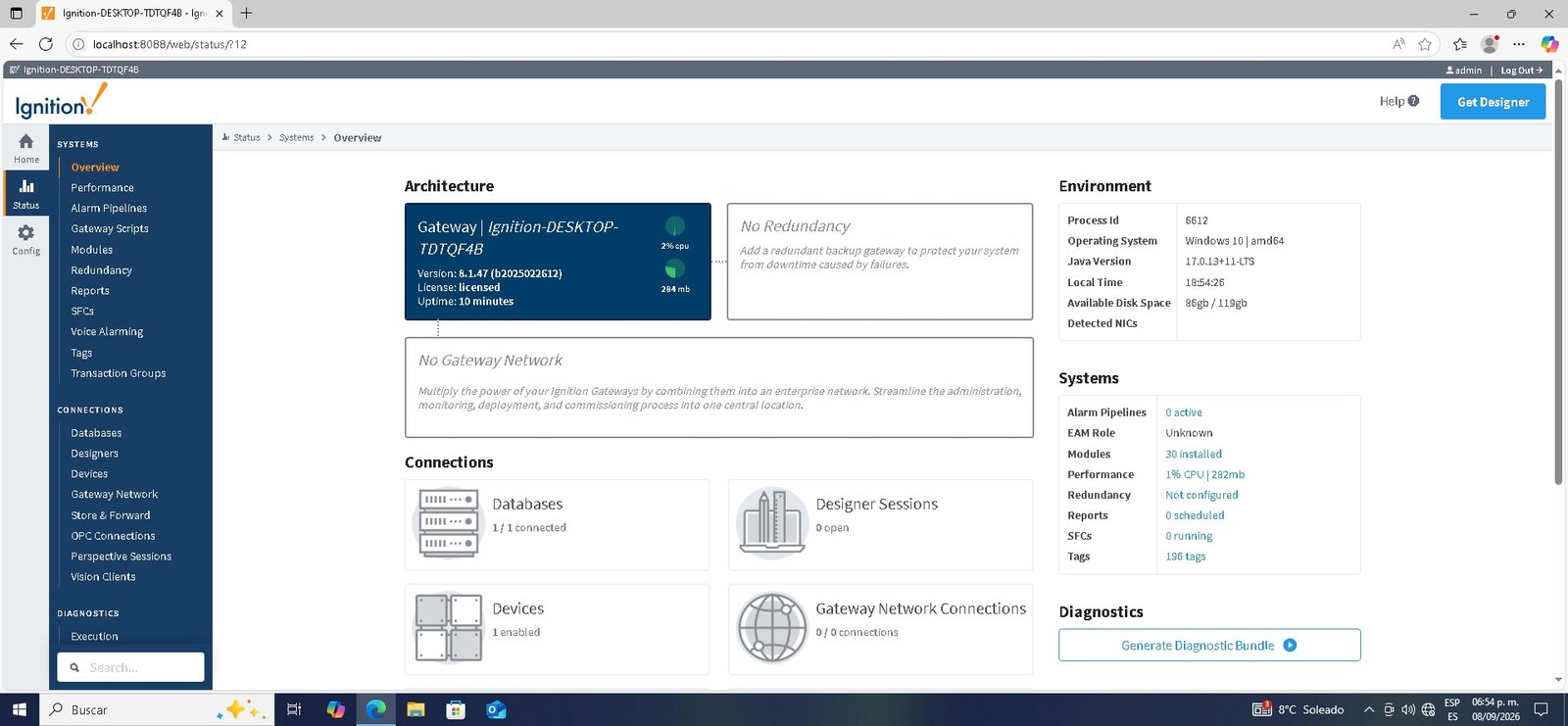1568x726 pixels.
Task: Open the '30 installed' modules link
Action: point(1194,454)
